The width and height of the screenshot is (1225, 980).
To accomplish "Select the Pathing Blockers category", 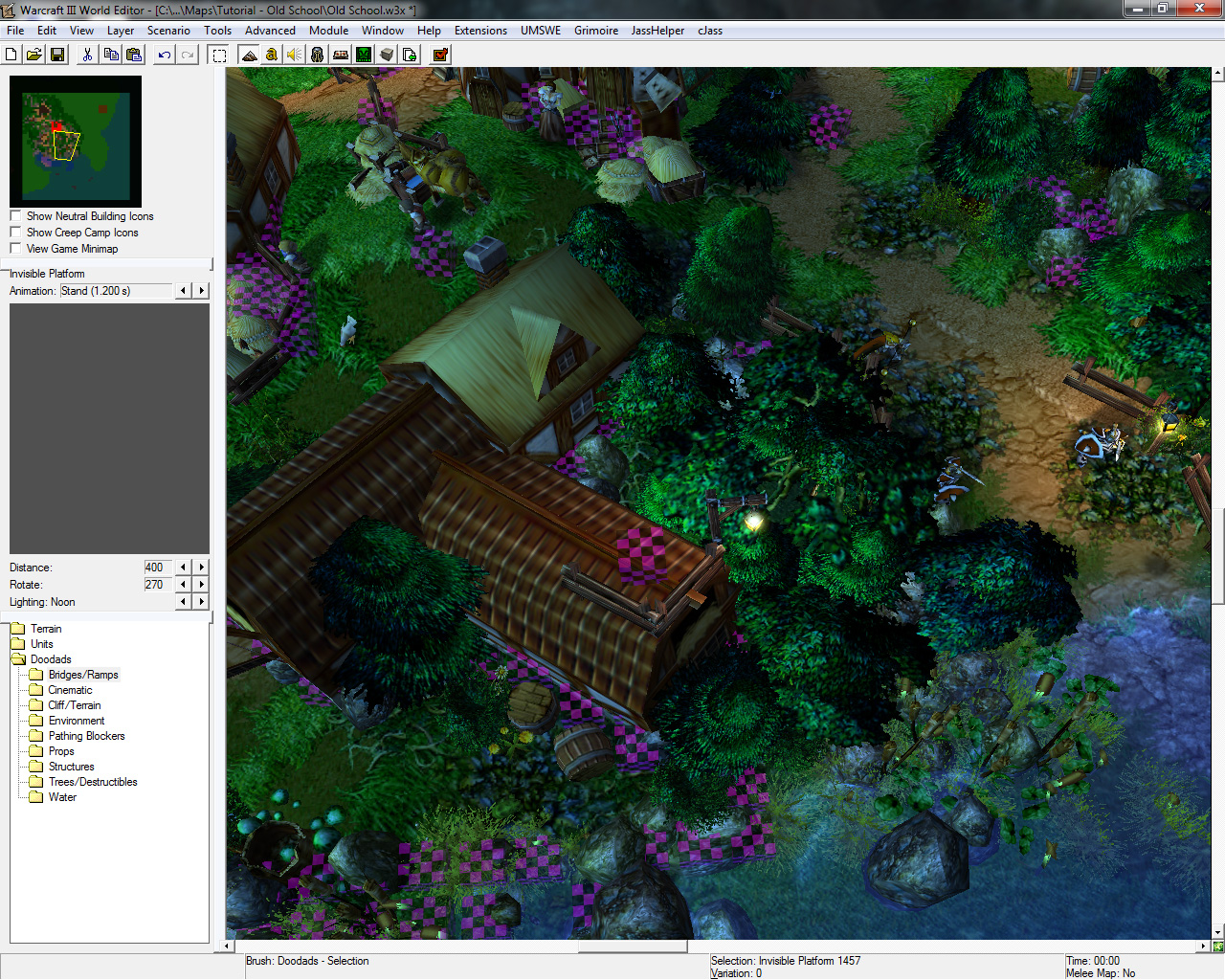I will [86, 736].
